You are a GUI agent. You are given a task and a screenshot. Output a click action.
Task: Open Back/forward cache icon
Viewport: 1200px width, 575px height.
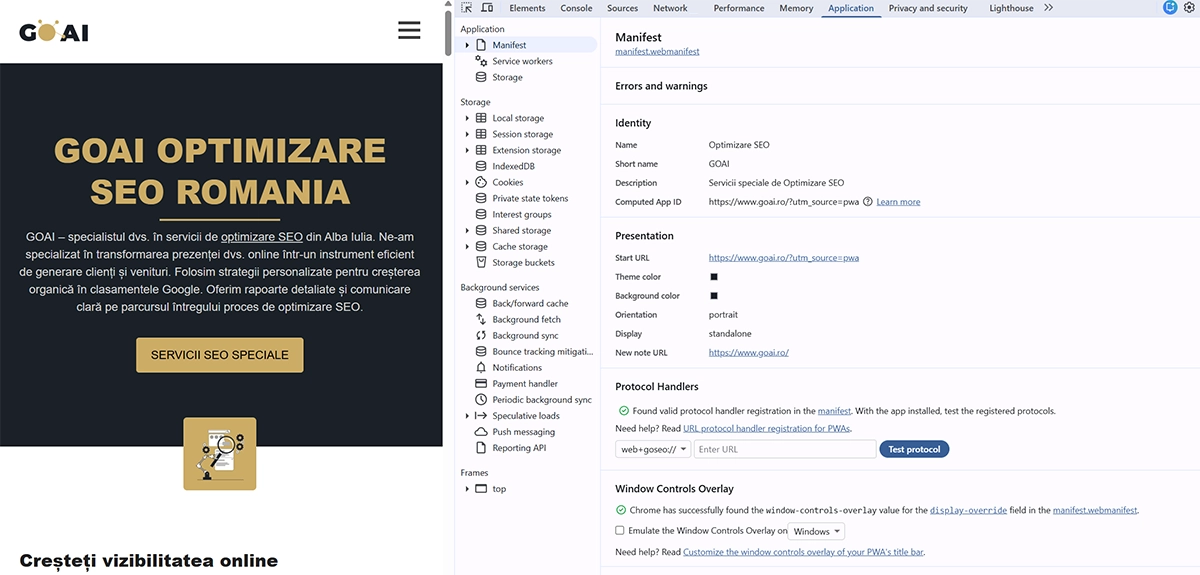(481, 303)
